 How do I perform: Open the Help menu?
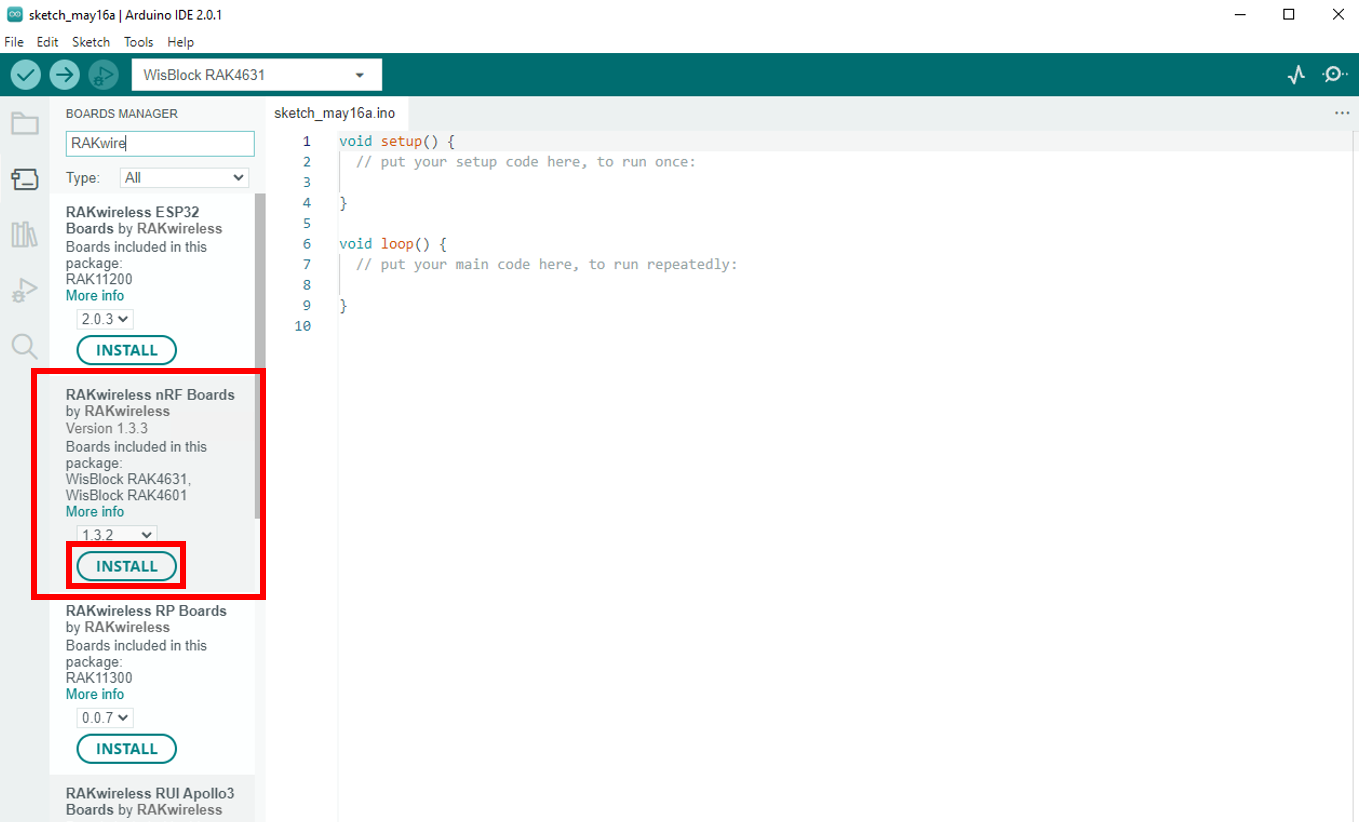181,42
